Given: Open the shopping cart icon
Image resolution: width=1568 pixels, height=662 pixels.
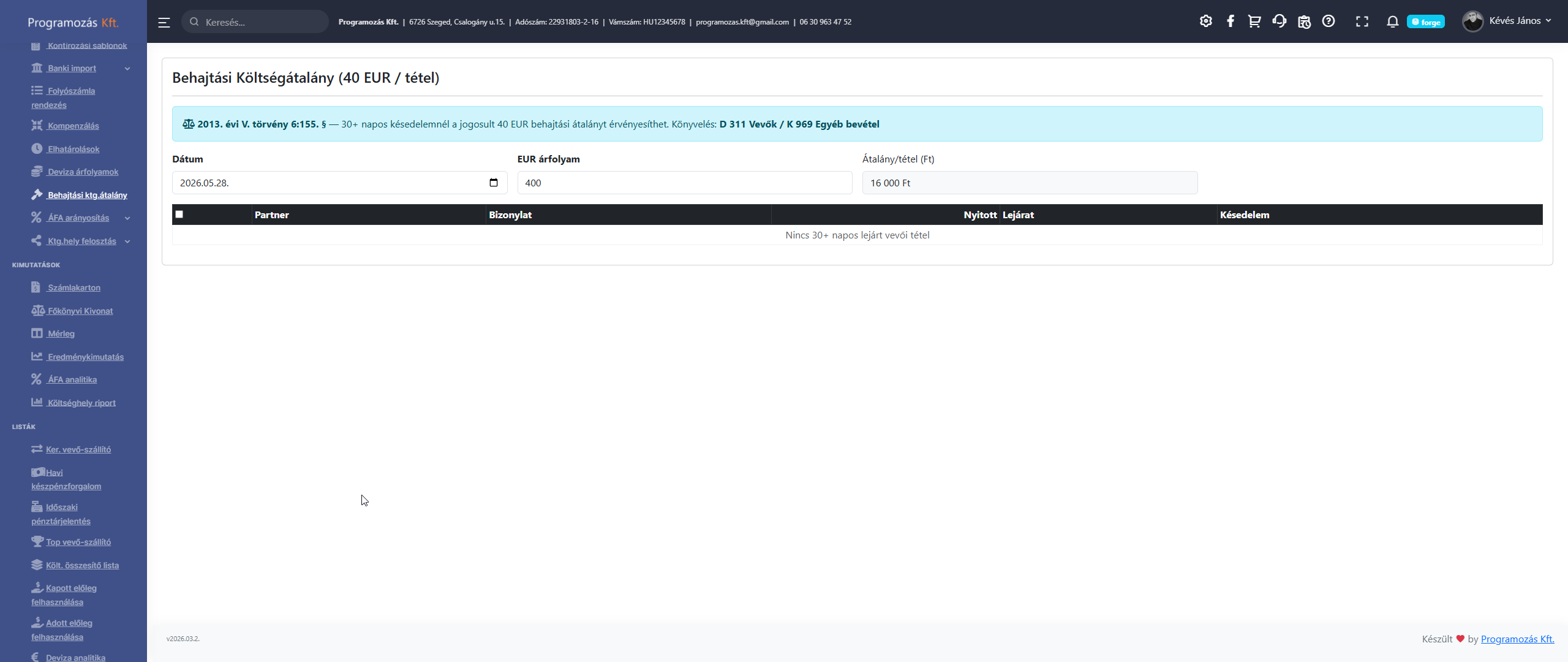Looking at the screenshot, I should point(1254,21).
